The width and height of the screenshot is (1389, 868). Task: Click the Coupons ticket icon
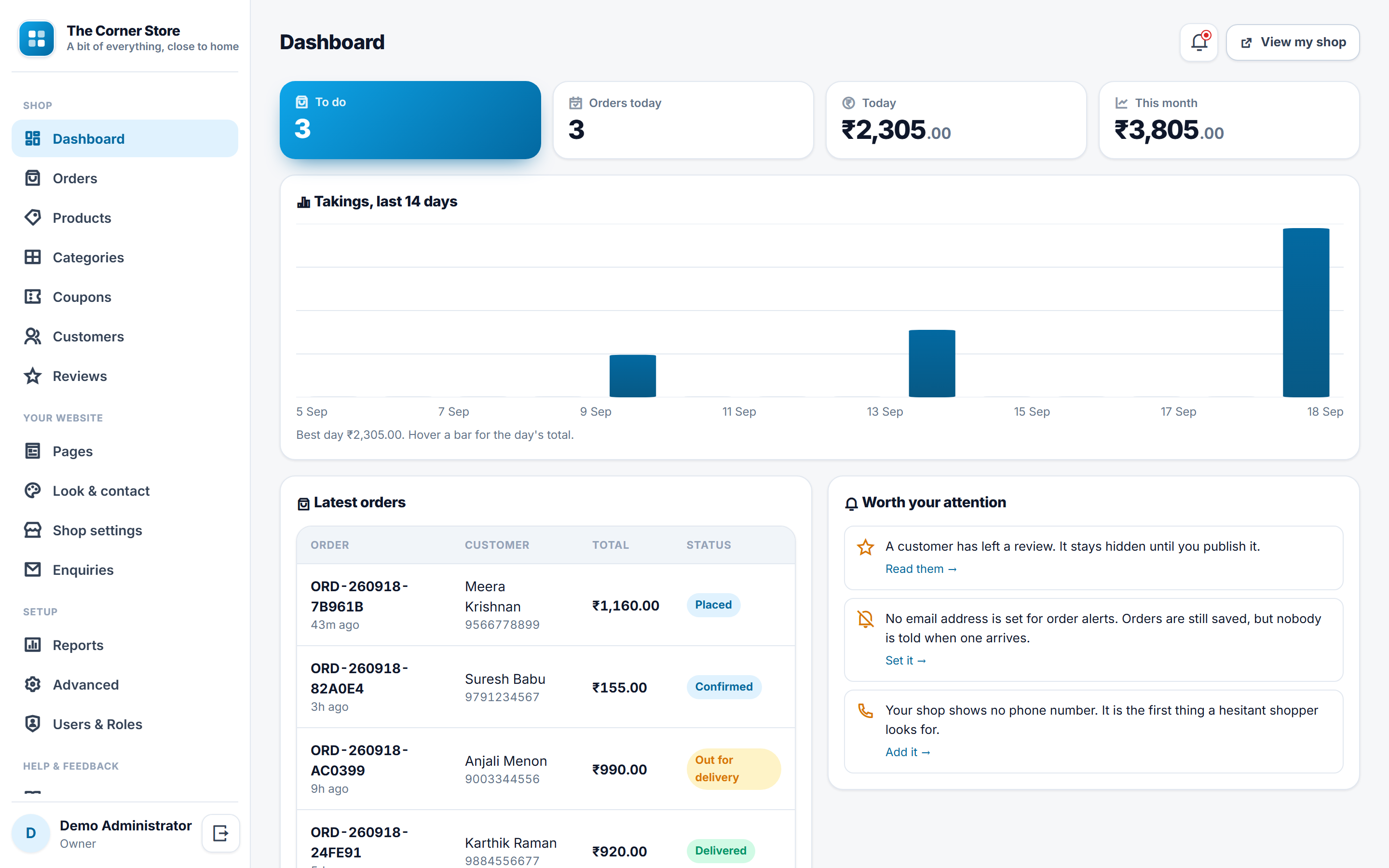point(33,297)
